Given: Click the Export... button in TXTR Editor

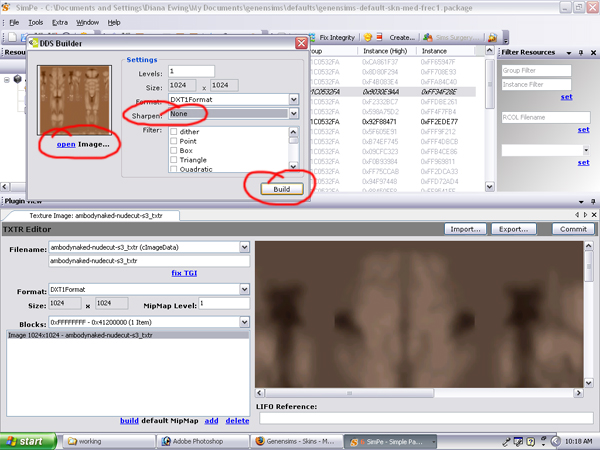Looking at the screenshot, I should 514,229.
